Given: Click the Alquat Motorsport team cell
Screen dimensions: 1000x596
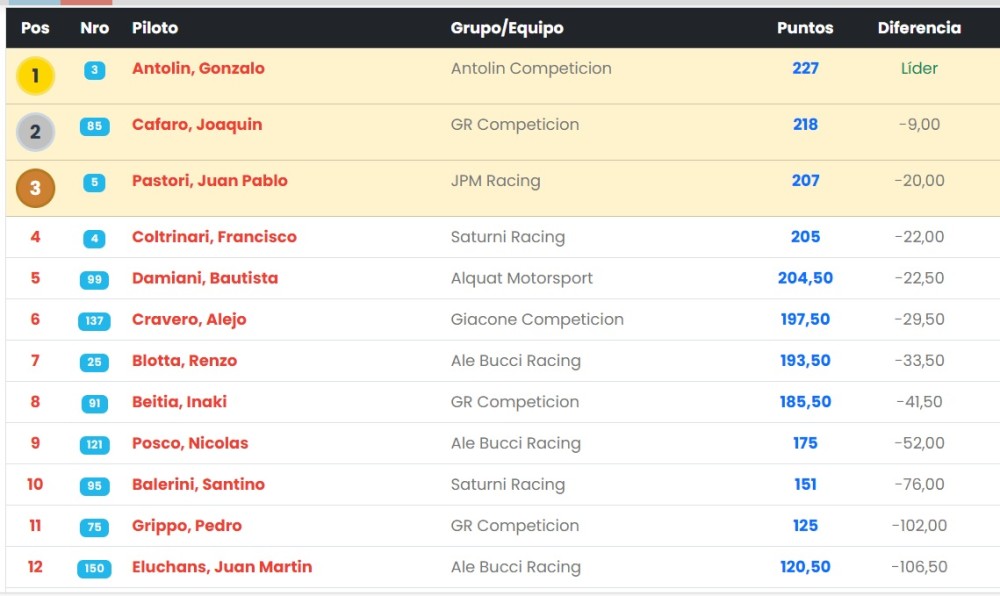Looking at the screenshot, I should pyautogui.click(x=522, y=278).
